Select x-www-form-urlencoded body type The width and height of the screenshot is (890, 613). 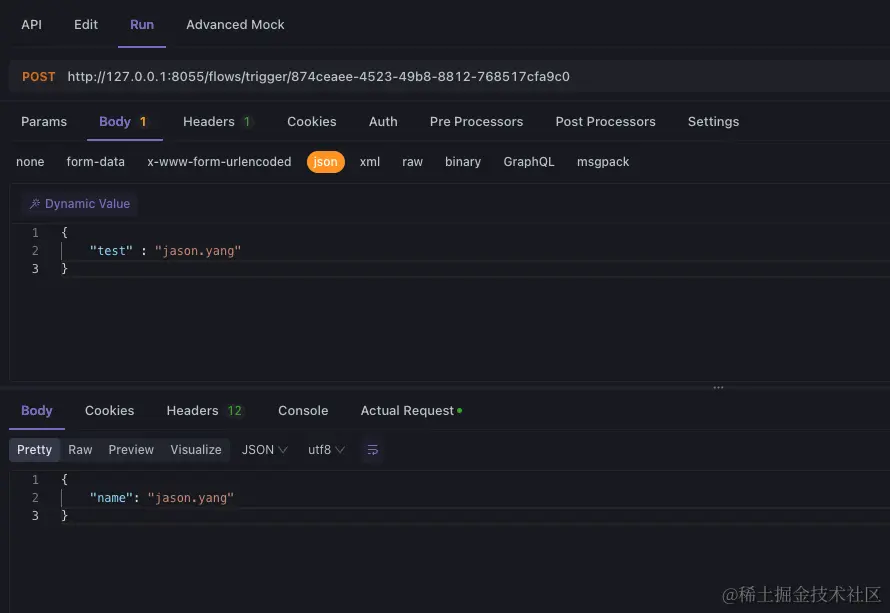point(219,162)
